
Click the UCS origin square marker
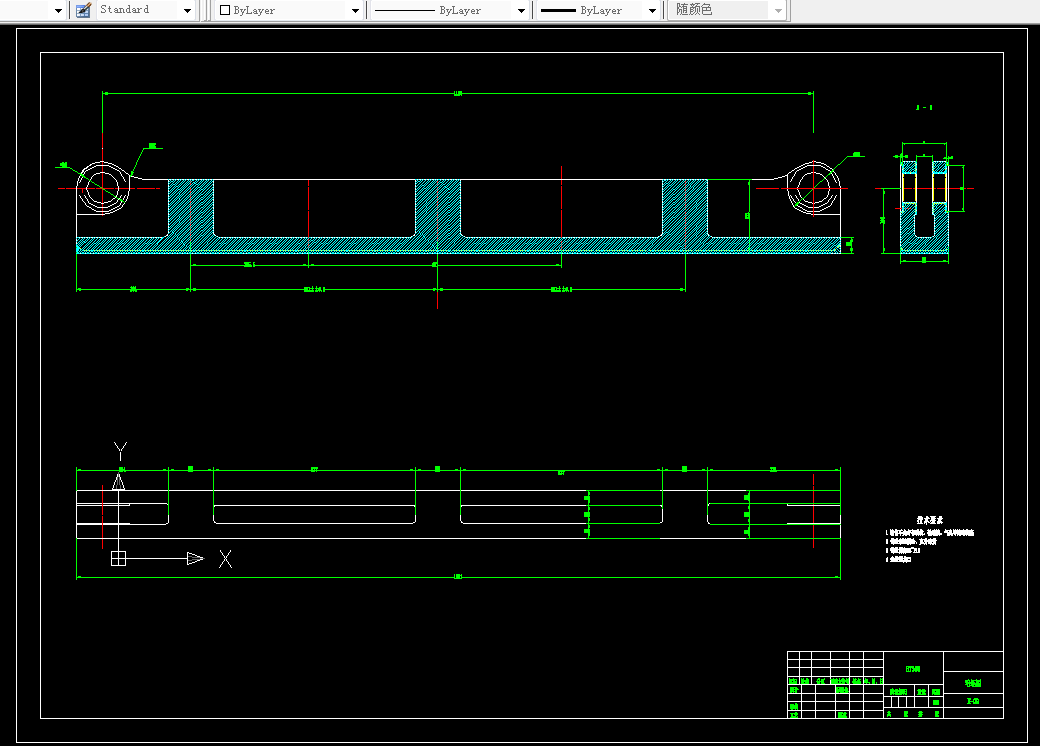118,559
